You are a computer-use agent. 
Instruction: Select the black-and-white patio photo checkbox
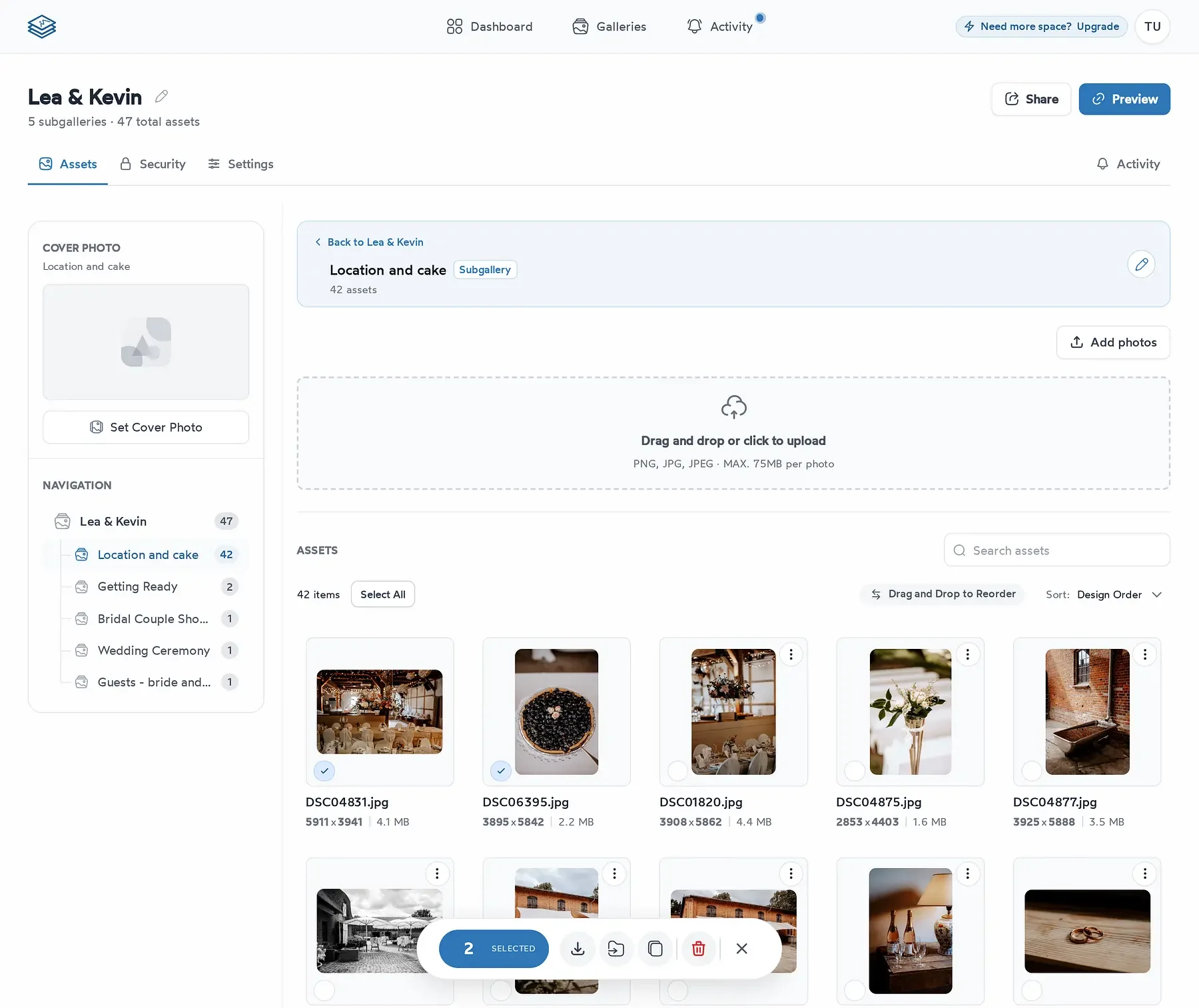324,991
